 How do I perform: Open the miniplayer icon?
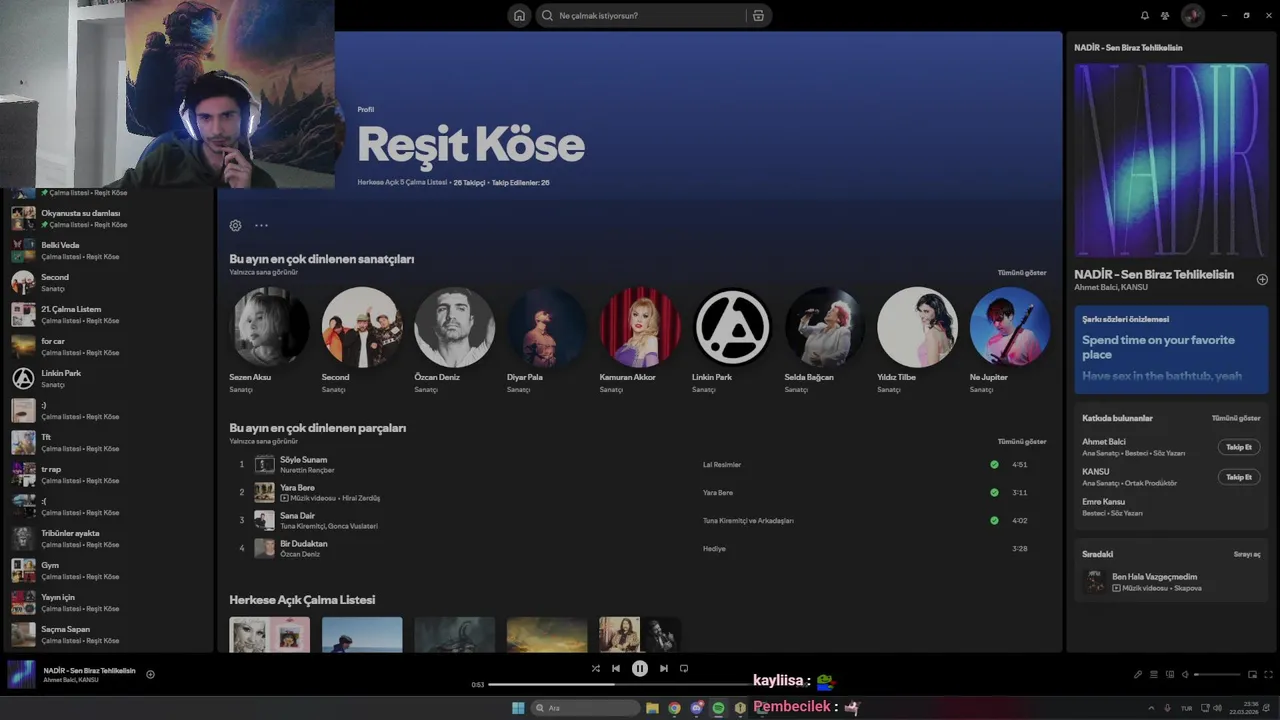click(x=1252, y=675)
